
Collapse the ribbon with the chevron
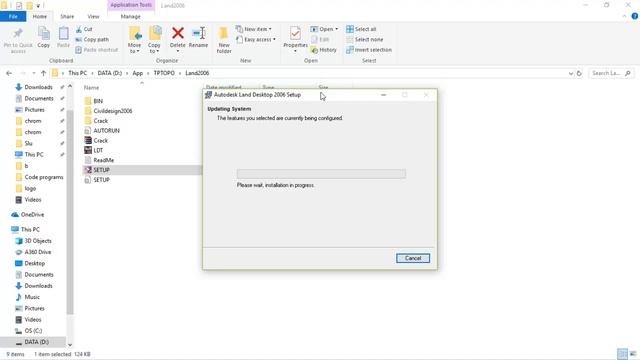pos(624,16)
